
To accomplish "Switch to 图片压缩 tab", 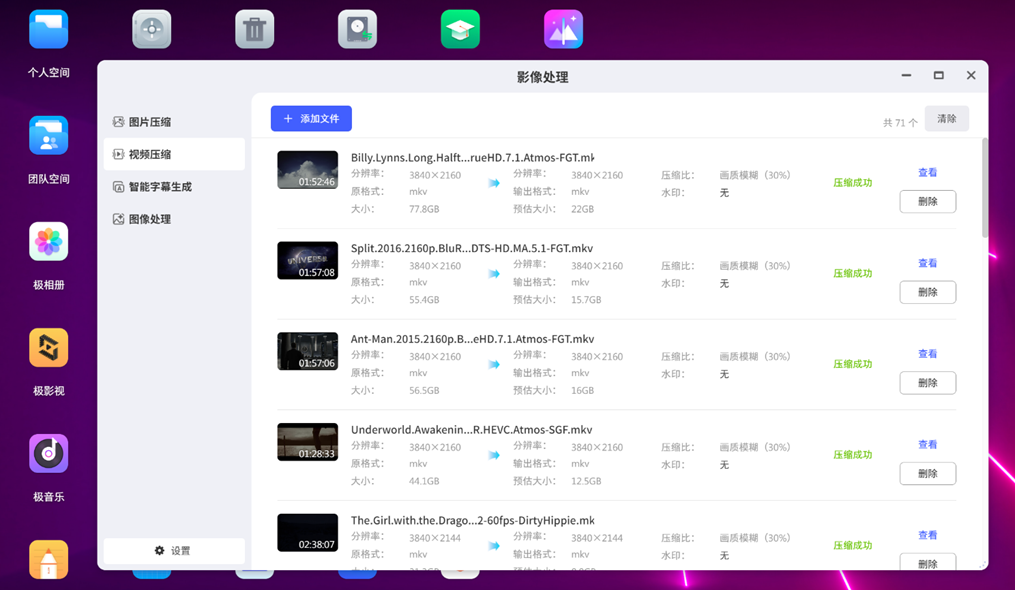I will point(174,122).
